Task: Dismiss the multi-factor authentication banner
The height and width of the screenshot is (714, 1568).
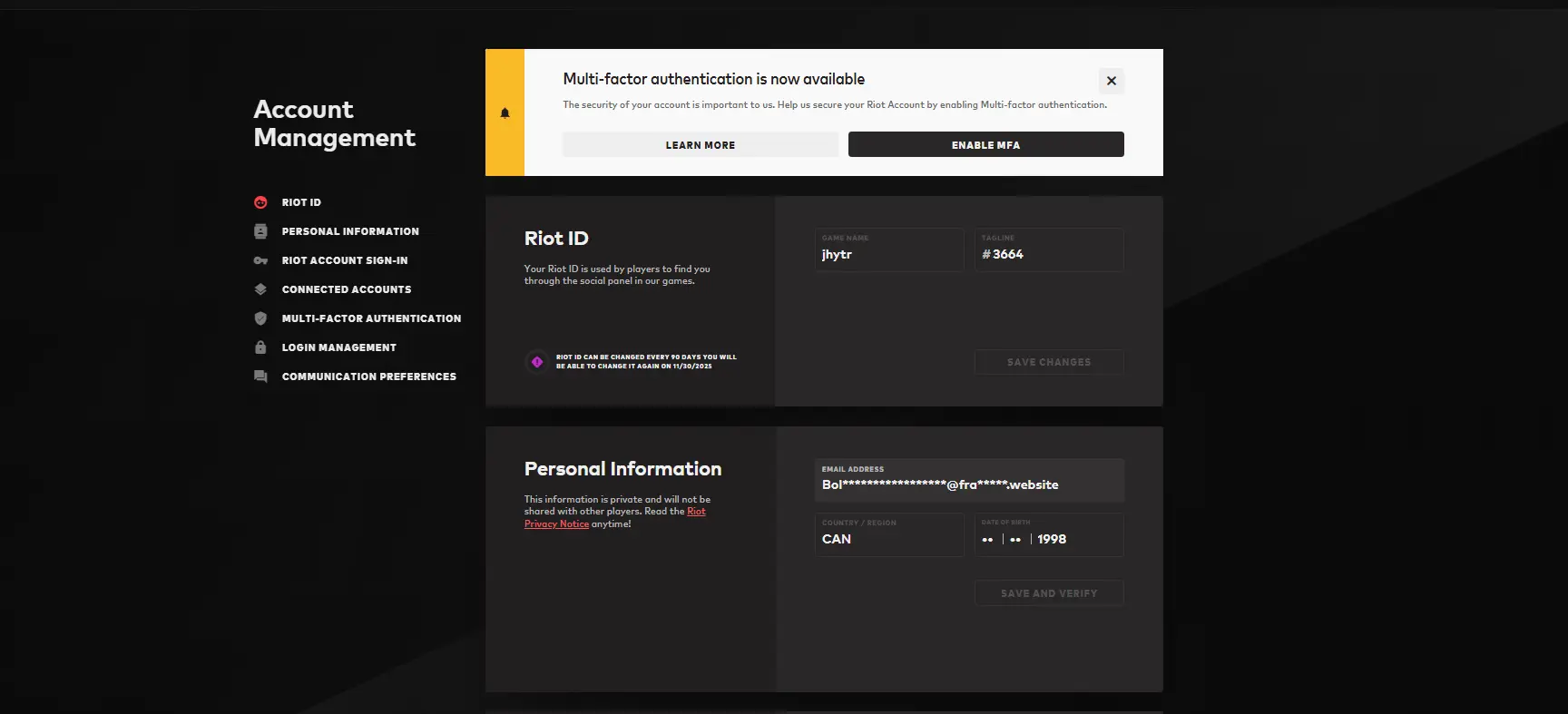Action: click(x=1111, y=81)
